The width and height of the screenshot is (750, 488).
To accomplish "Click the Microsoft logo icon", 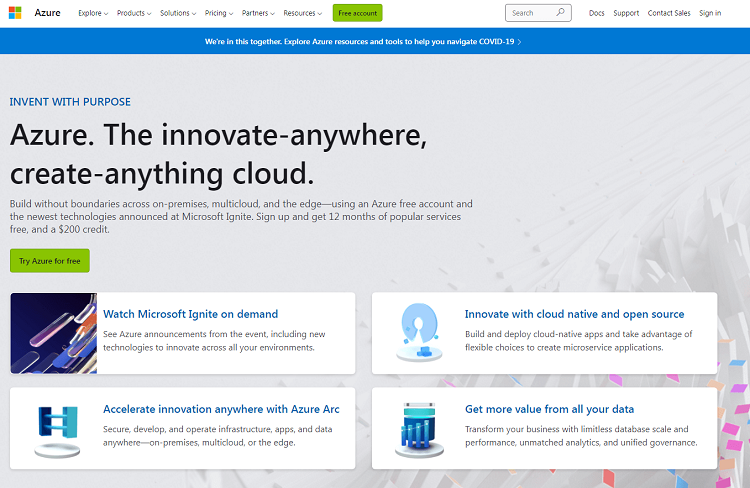I will coord(15,13).
